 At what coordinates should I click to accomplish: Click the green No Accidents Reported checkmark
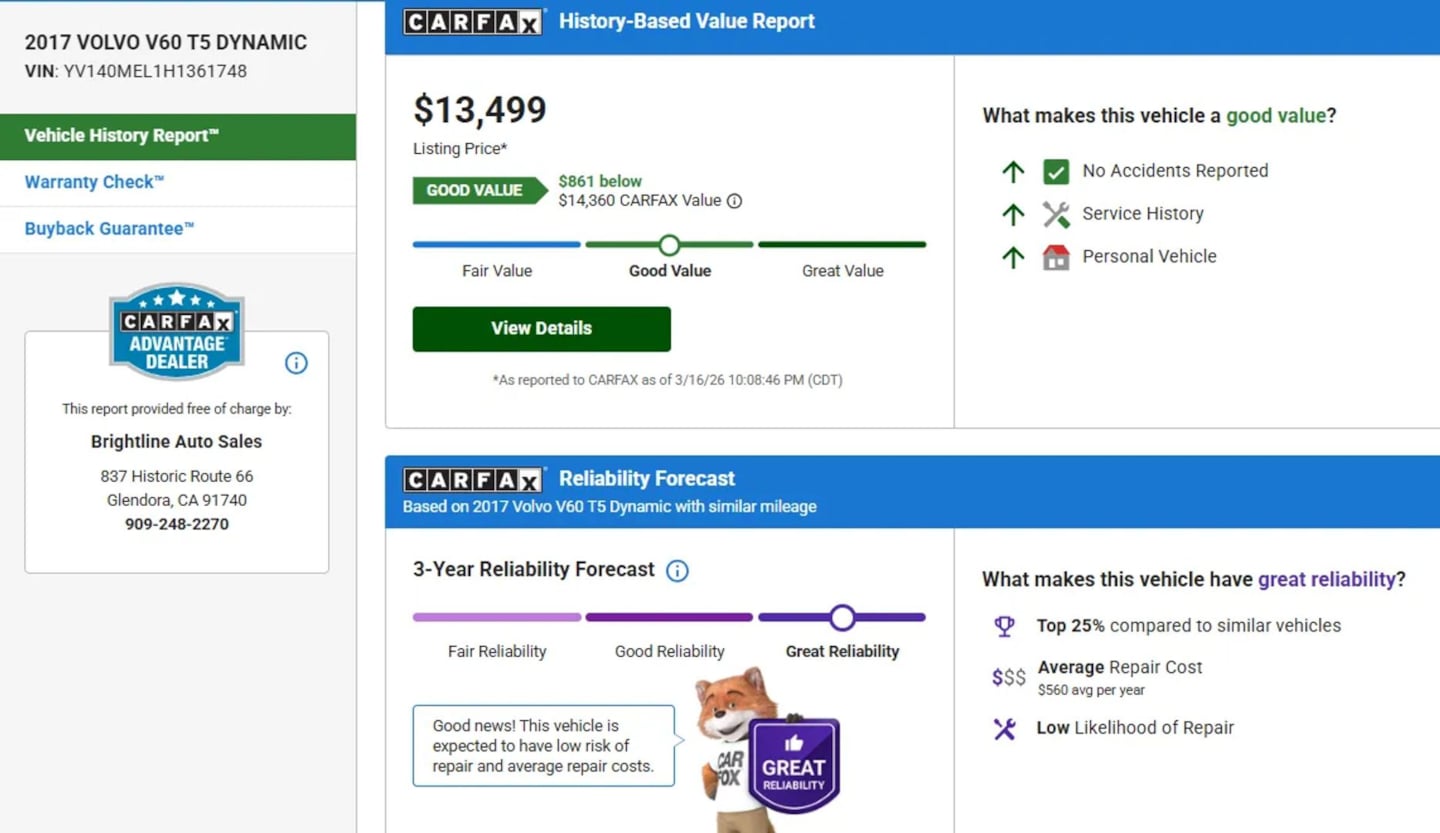1056,172
